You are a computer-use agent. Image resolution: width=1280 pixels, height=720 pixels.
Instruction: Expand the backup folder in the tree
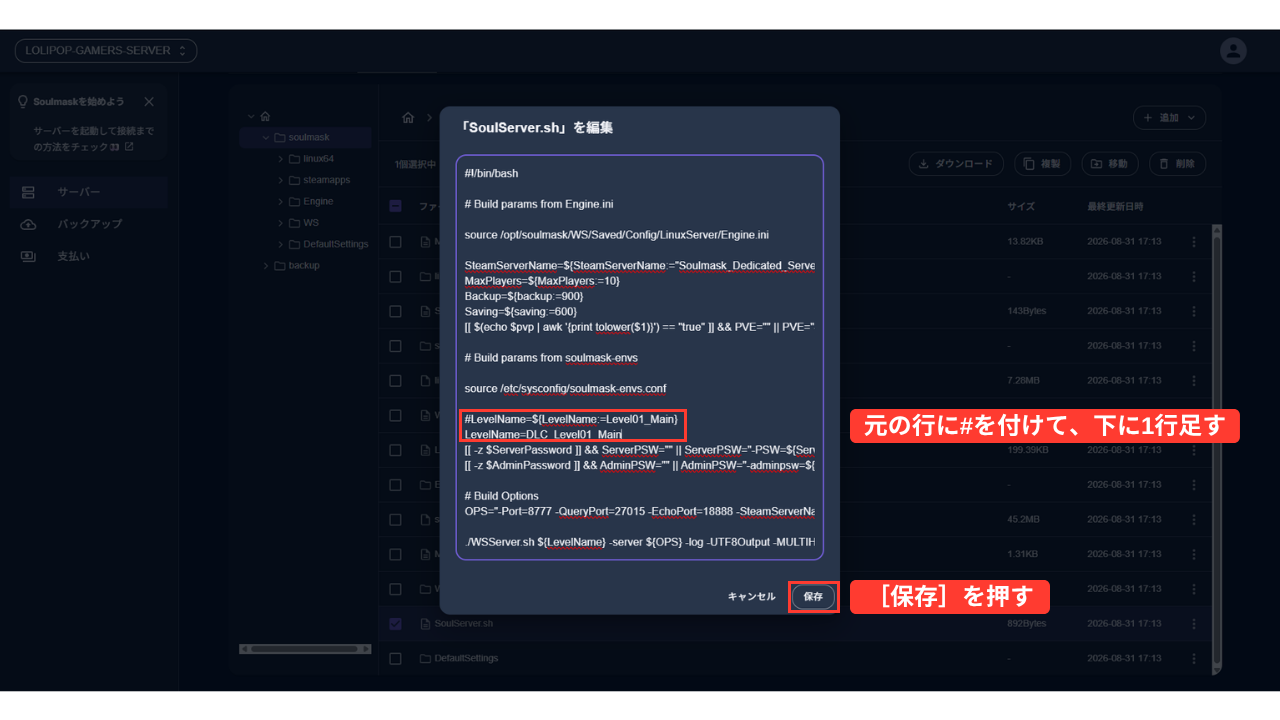coord(266,265)
